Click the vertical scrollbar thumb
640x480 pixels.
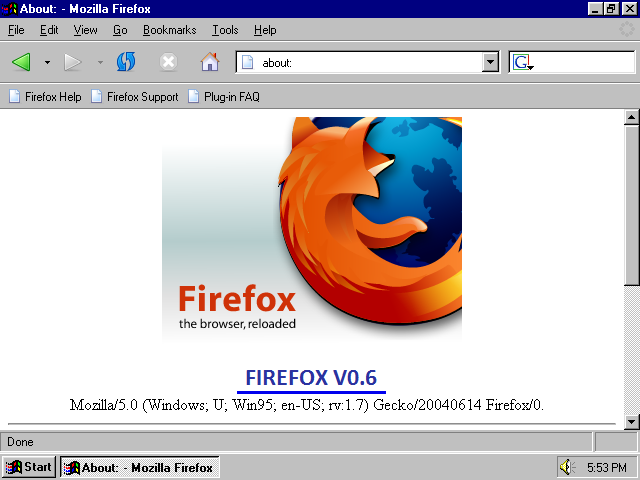pyautogui.click(x=631, y=205)
